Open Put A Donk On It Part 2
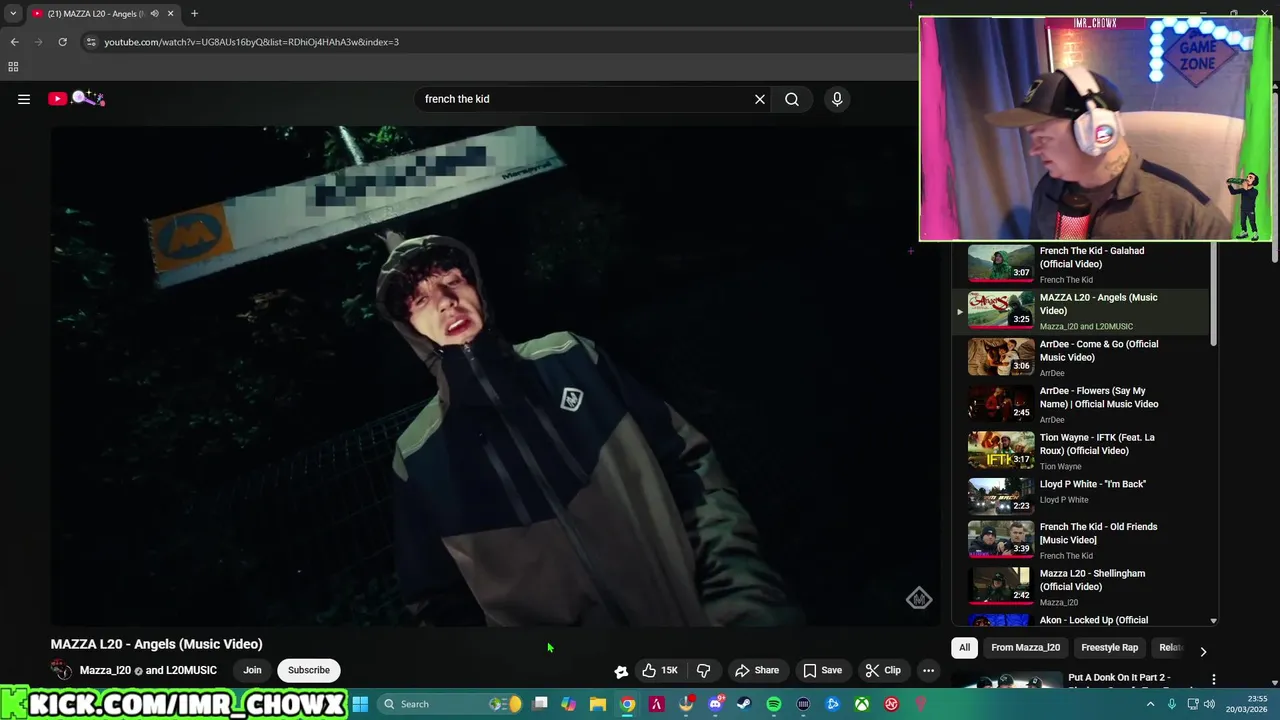The image size is (1280, 720). point(1119,678)
